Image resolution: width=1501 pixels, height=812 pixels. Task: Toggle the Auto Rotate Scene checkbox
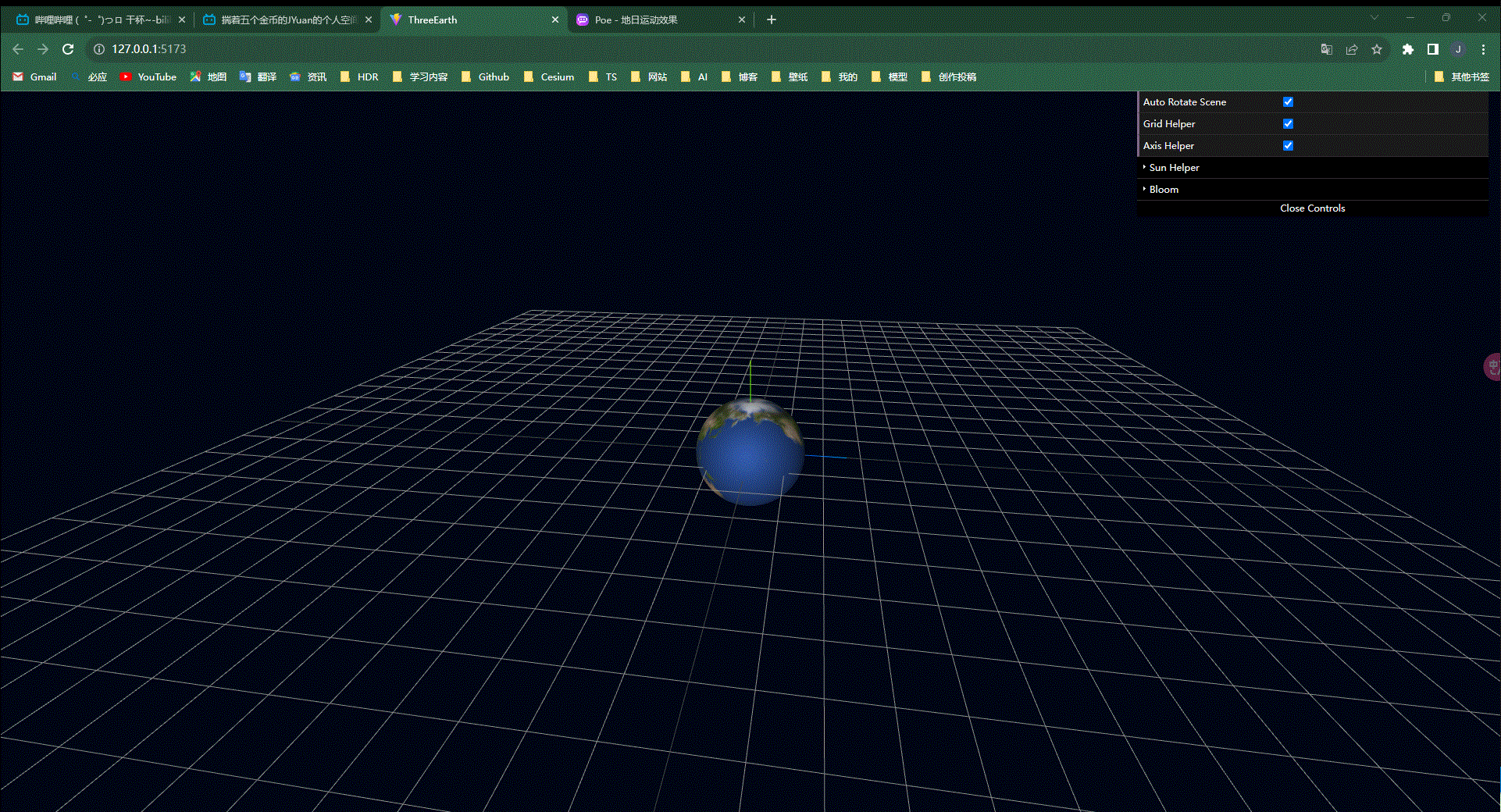(1288, 101)
